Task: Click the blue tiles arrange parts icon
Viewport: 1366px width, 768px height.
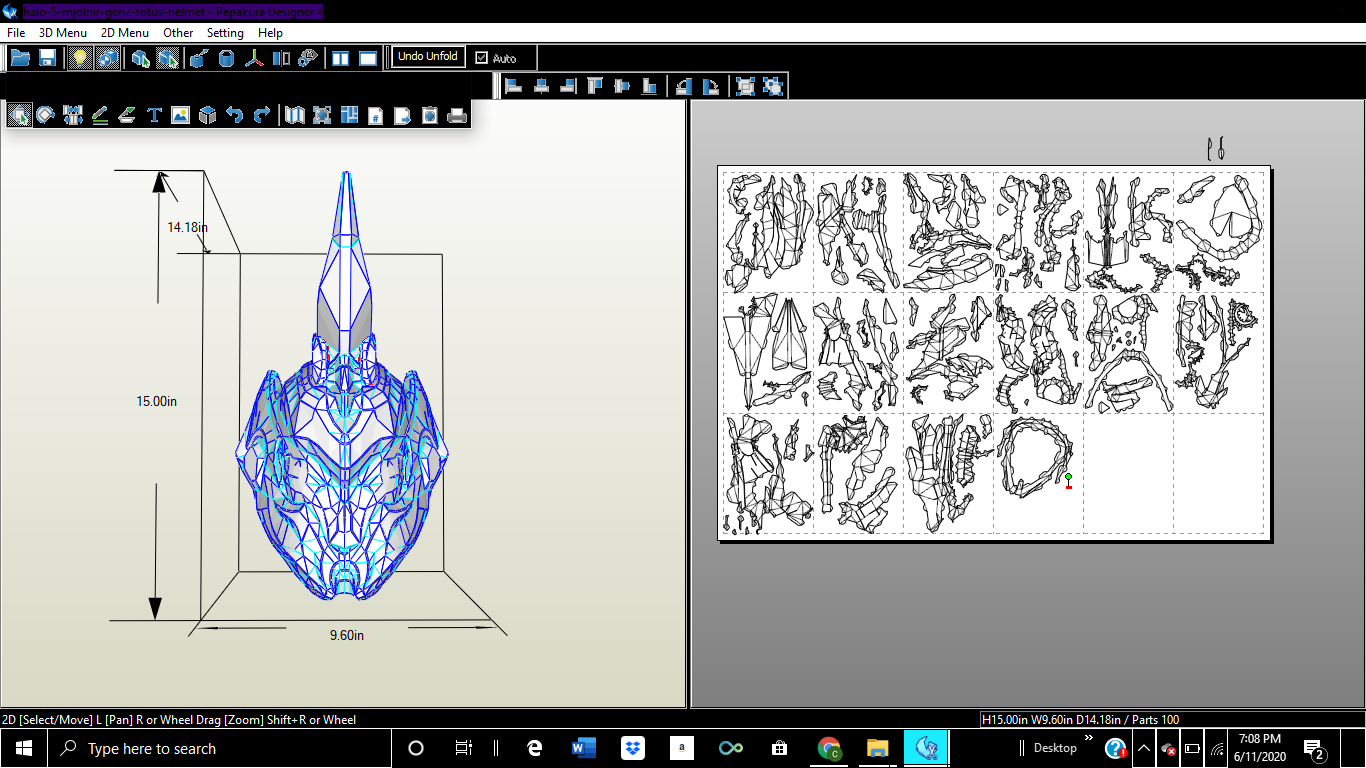Action: tap(349, 115)
